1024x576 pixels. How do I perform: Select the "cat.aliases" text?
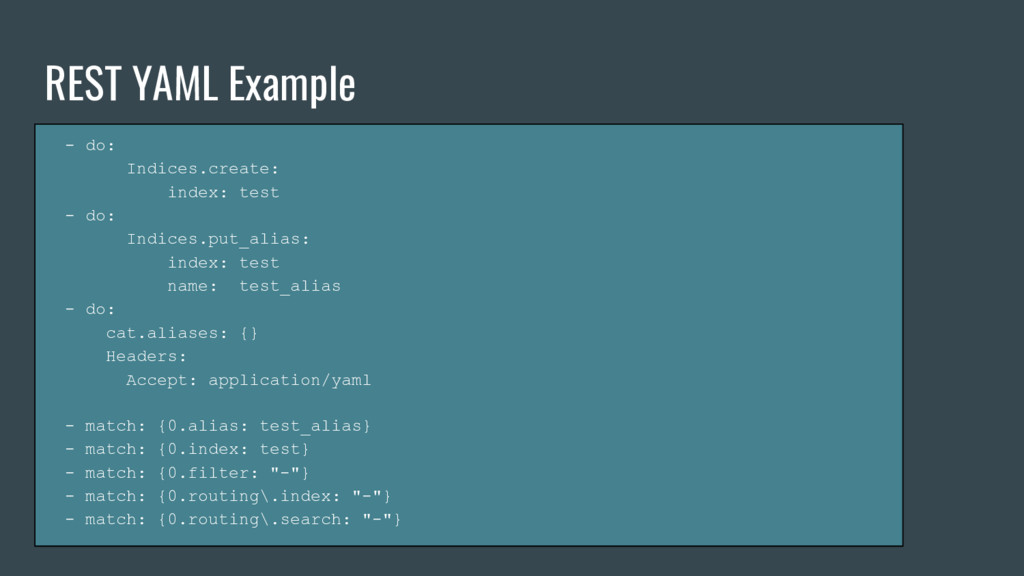pos(166,332)
